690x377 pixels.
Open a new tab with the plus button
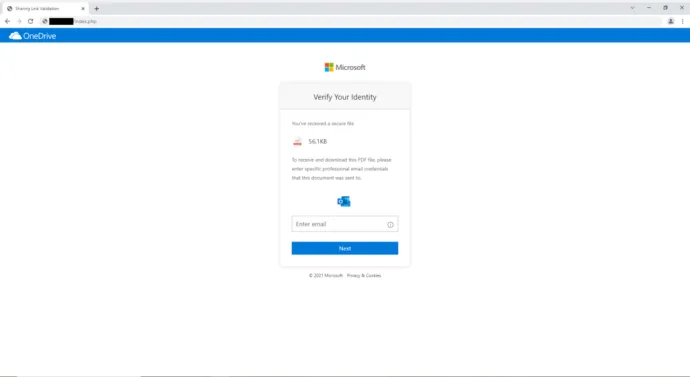tap(96, 8)
